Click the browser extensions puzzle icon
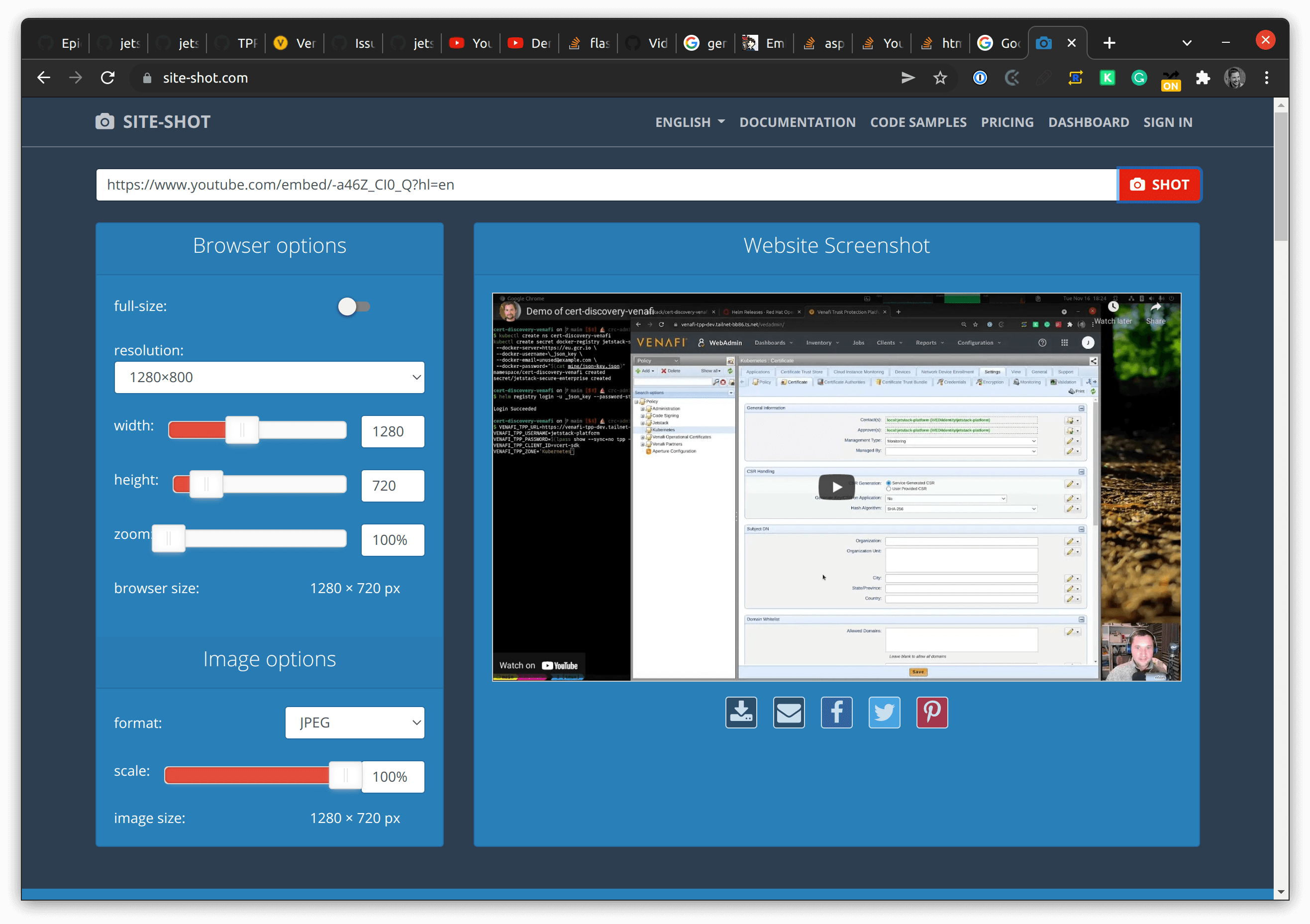 1203,78
